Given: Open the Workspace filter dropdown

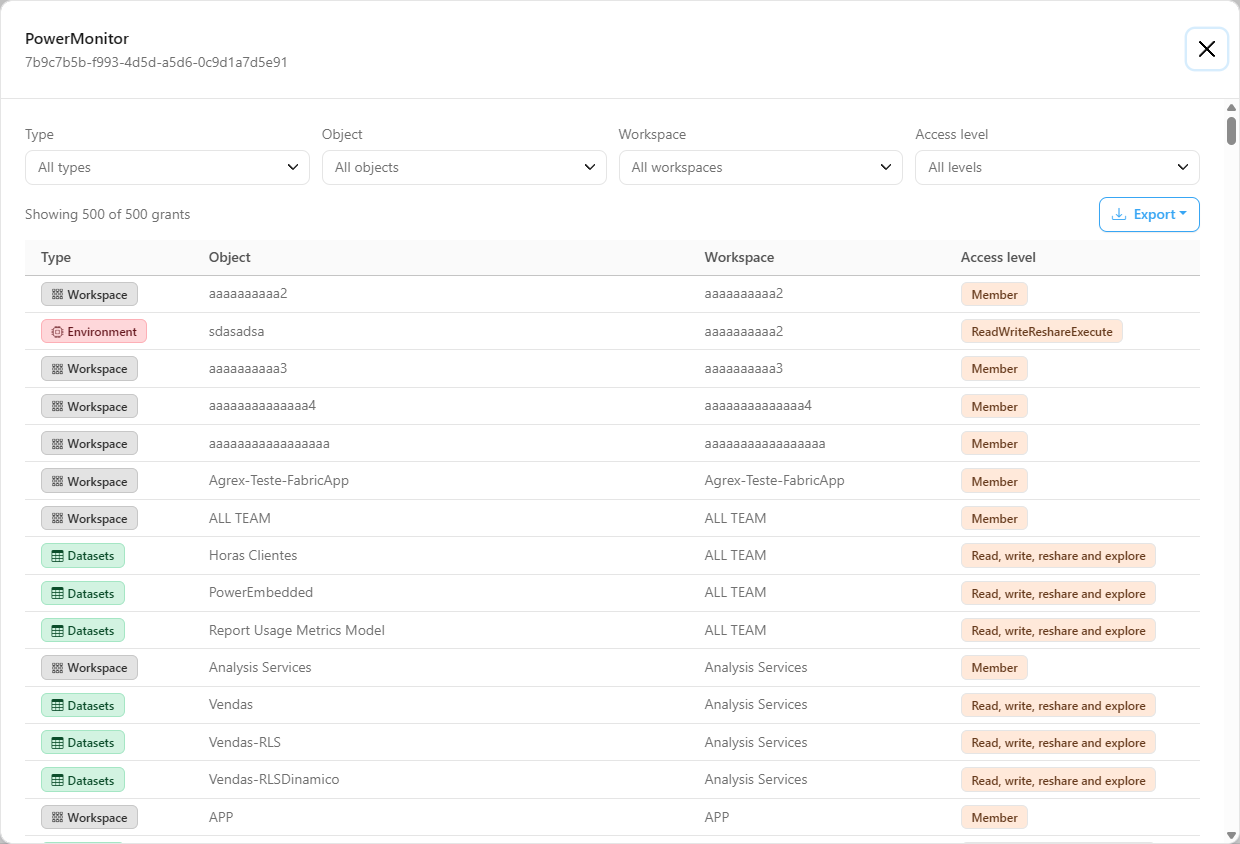Looking at the screenshot, I should click(x=761, y=167).
